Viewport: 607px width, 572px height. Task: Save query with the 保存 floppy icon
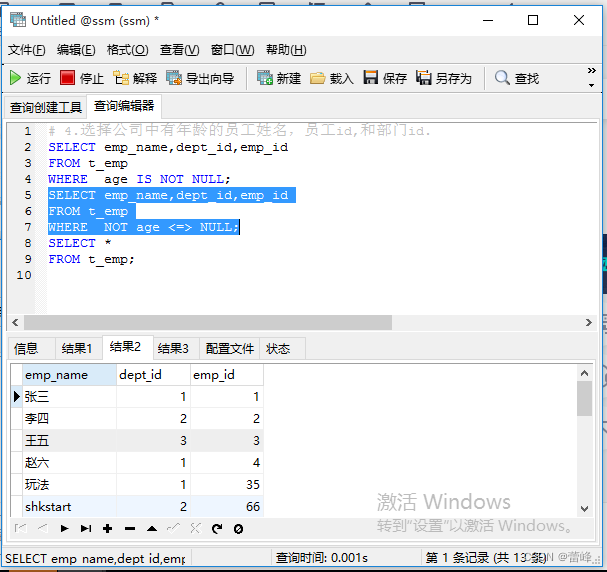click(370, 78)
